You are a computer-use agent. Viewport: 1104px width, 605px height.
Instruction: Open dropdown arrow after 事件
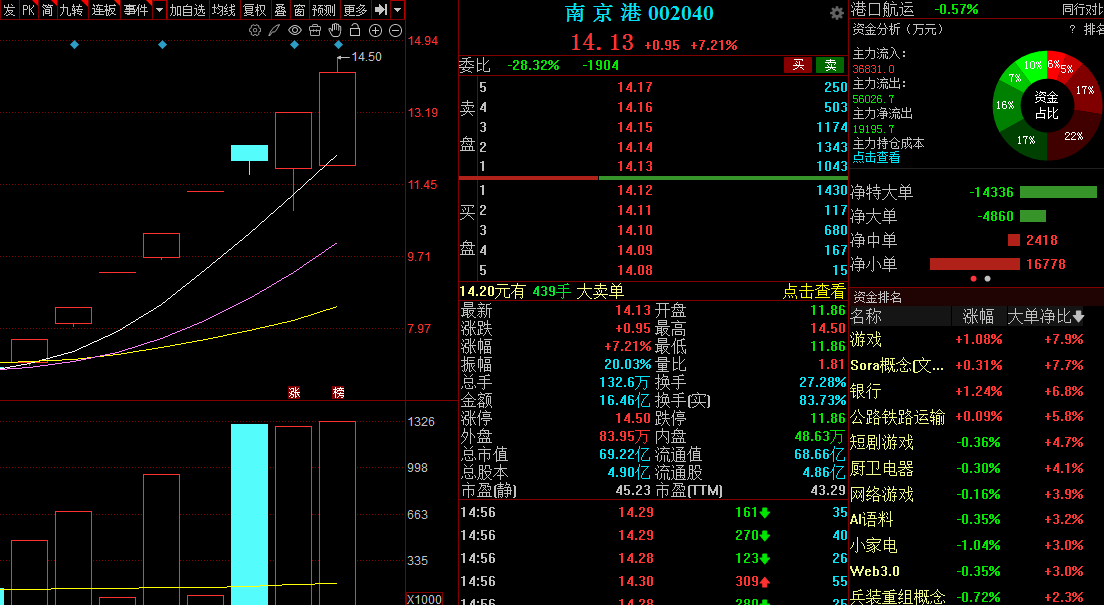[x=159, y=10]
